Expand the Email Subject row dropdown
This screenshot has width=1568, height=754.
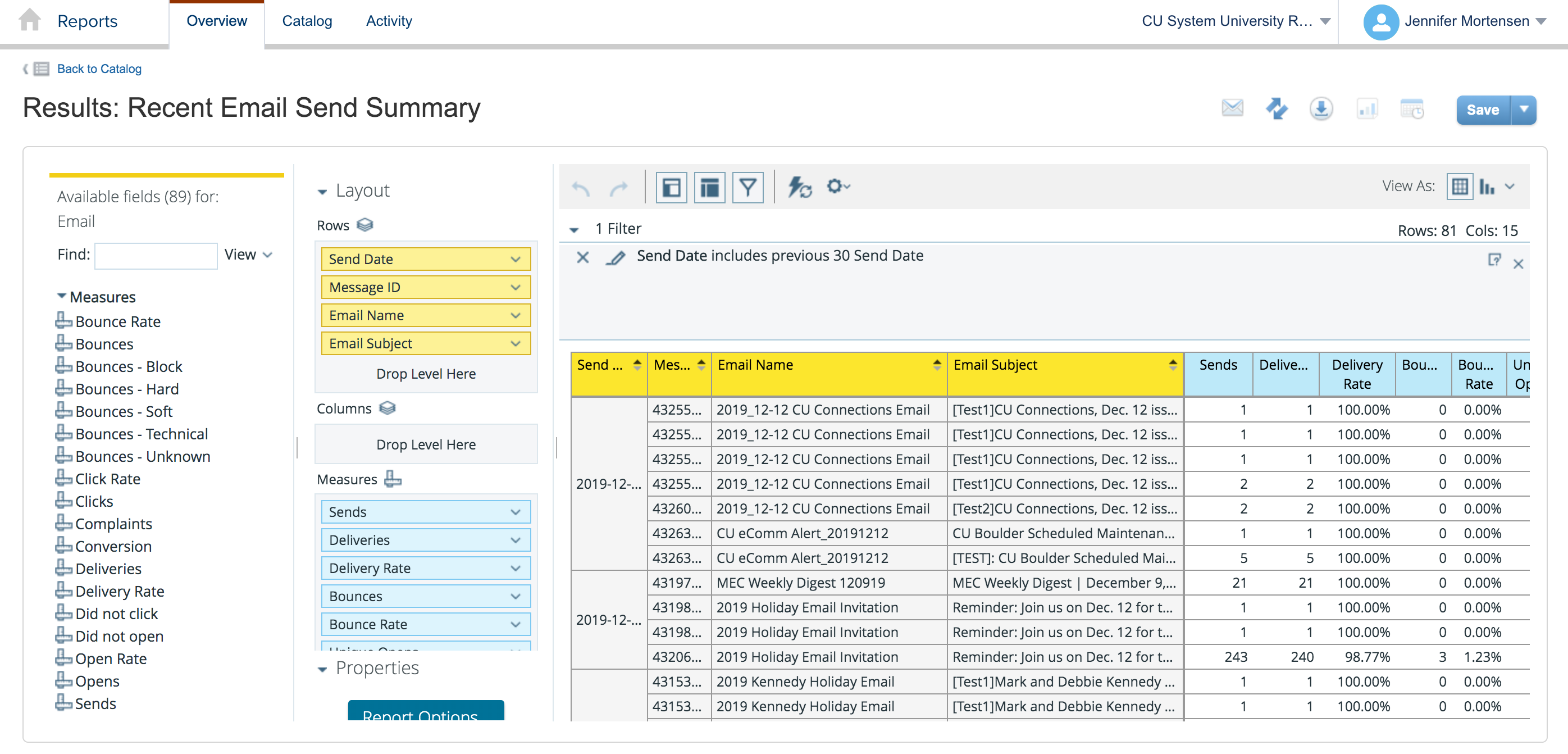[515, 343]
